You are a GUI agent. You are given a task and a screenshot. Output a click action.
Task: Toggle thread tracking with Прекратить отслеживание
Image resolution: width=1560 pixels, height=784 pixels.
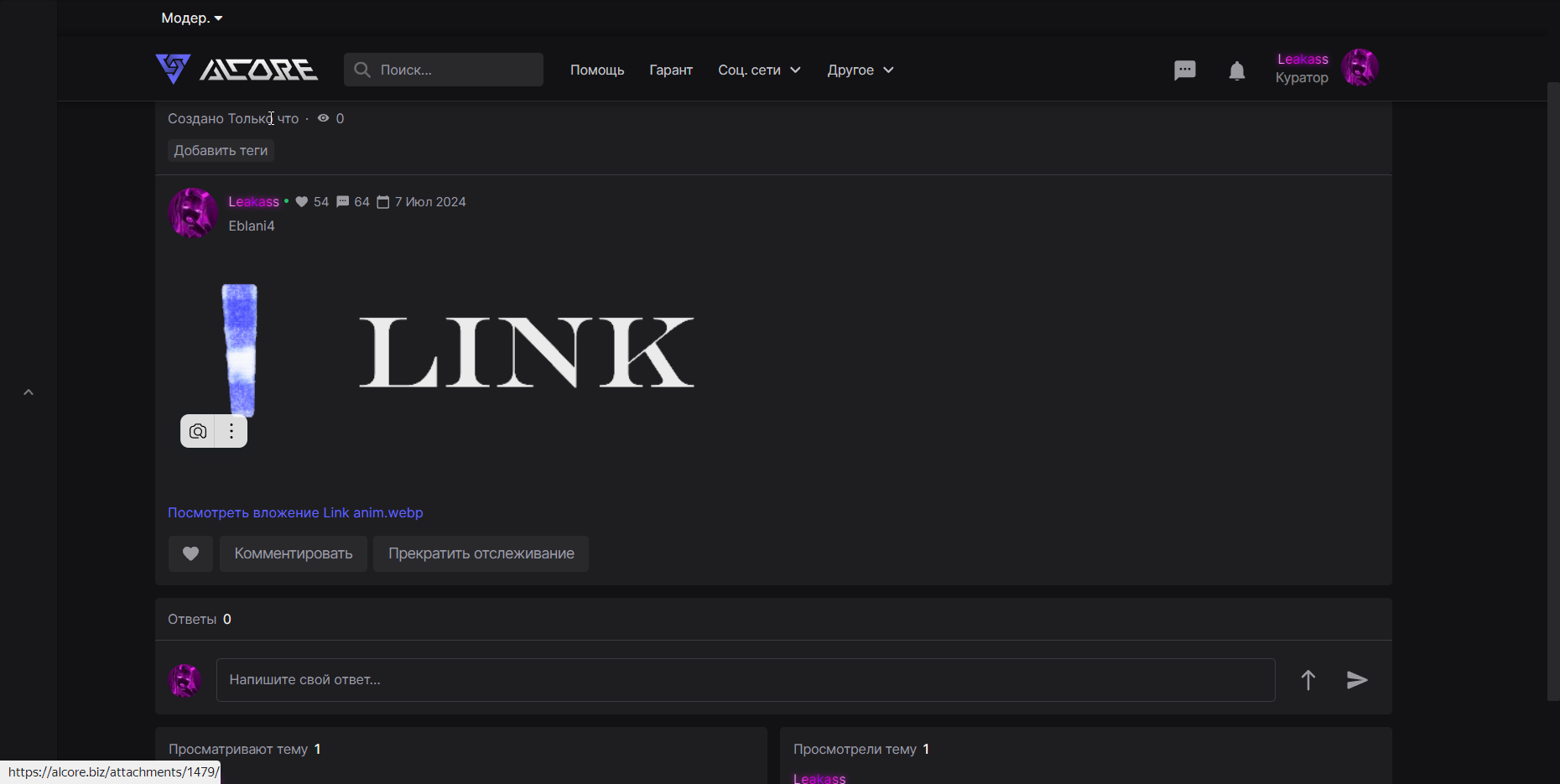coord(481,553)
